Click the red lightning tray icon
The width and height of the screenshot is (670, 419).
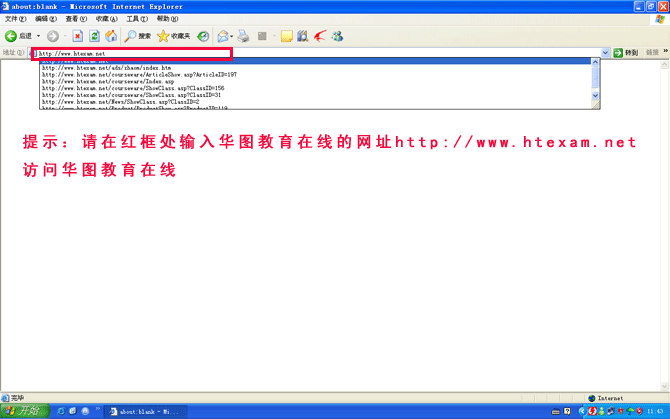coord(592,411)
